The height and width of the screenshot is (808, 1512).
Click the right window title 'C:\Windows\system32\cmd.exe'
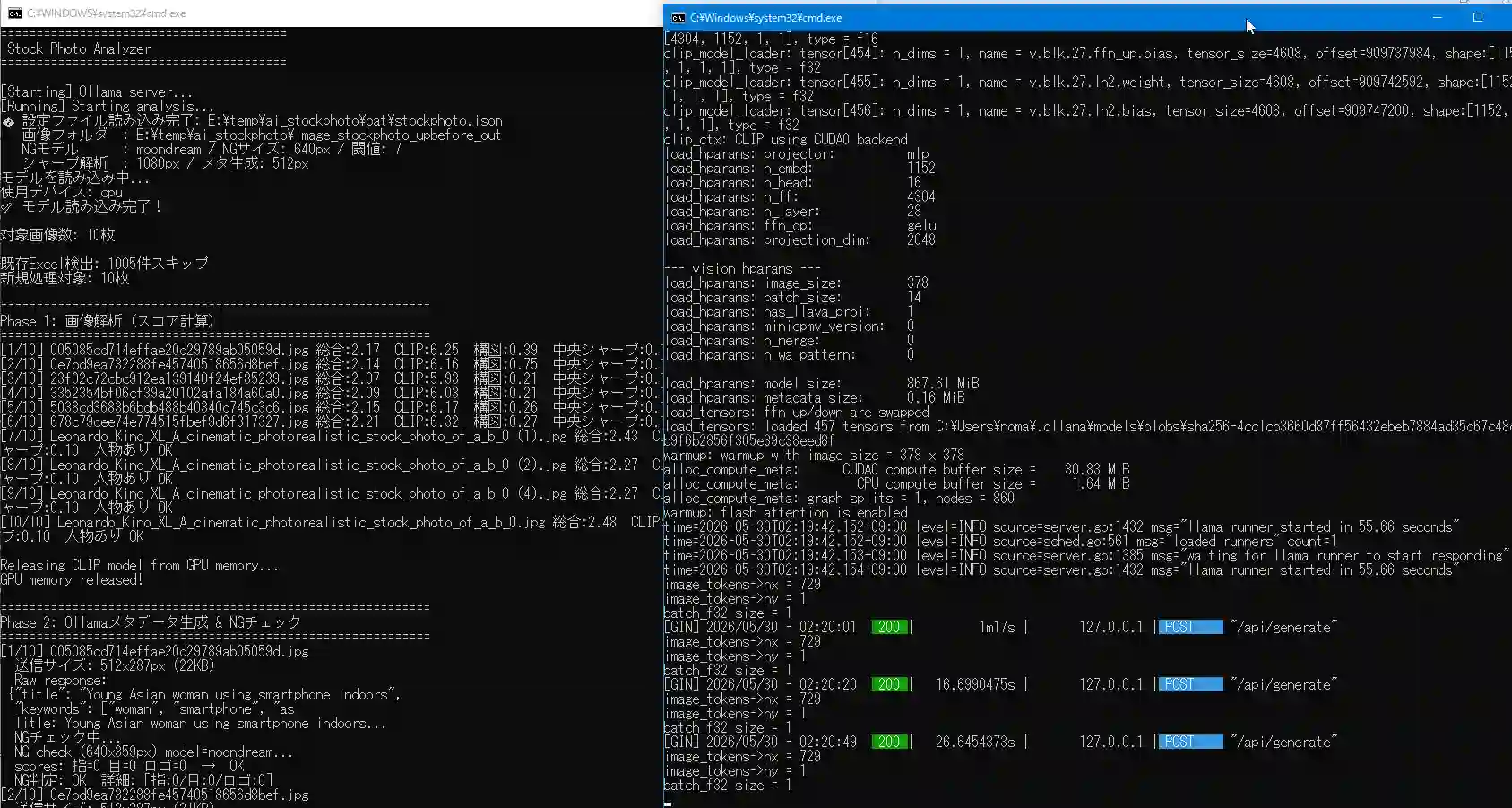pyautogui.click(x=765, y=17)
